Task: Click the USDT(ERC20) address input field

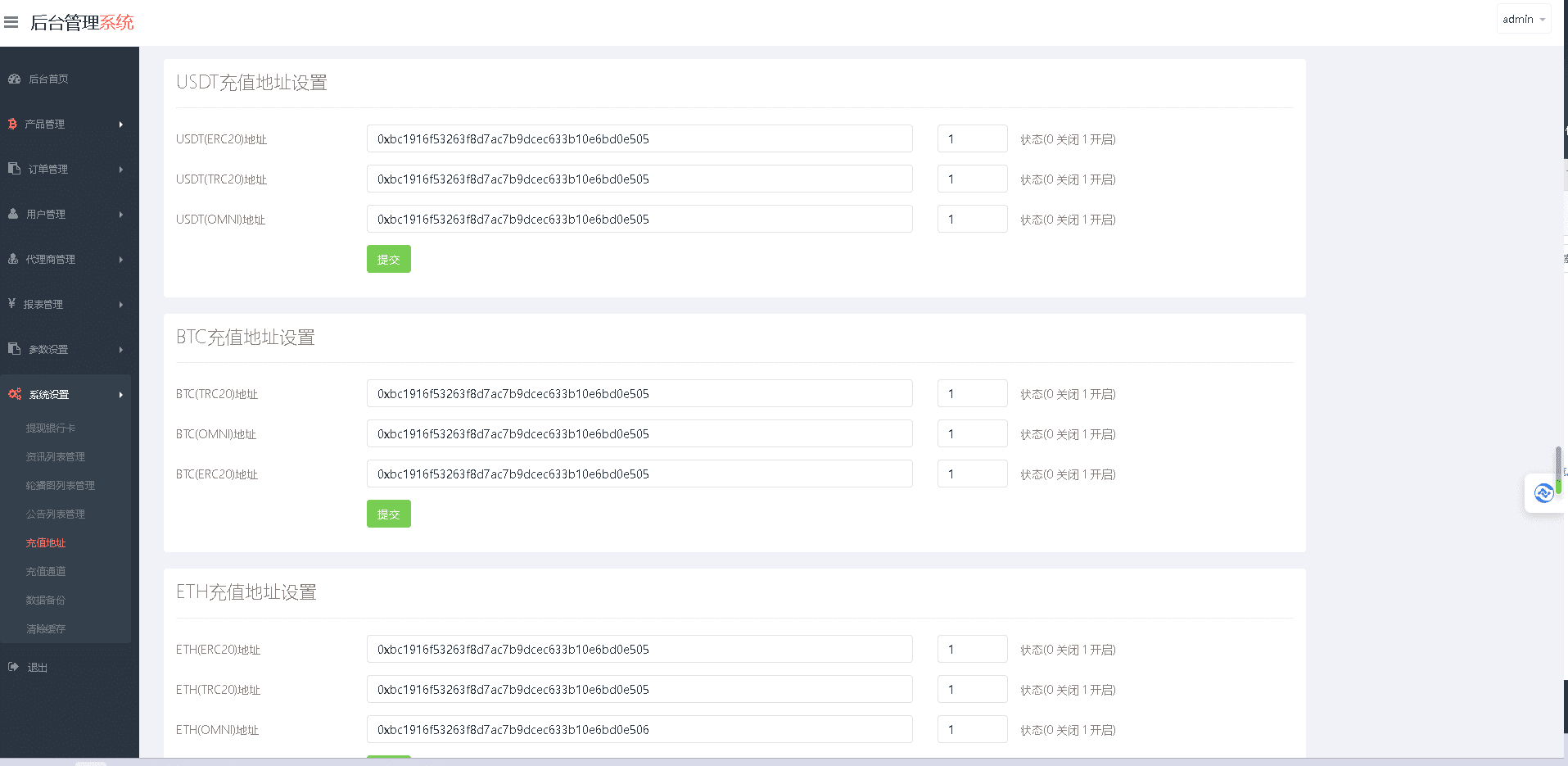Action: coord(639,138)
